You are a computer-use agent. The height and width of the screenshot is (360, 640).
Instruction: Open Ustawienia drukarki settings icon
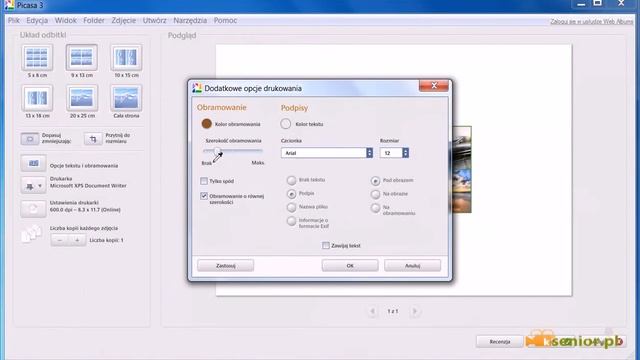(33, 209)
